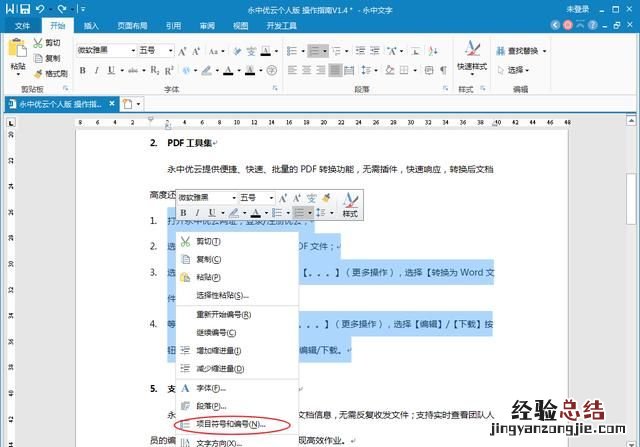Click the enclosed character icon in ribbon

coord(272,71)
